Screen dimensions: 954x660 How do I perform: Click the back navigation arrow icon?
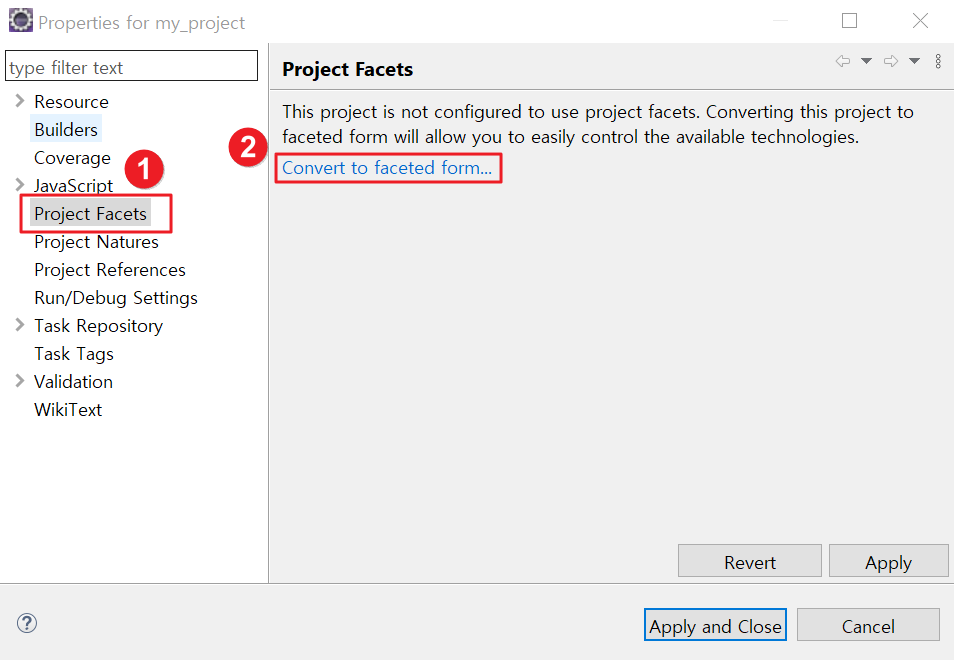tap(842, 61)
